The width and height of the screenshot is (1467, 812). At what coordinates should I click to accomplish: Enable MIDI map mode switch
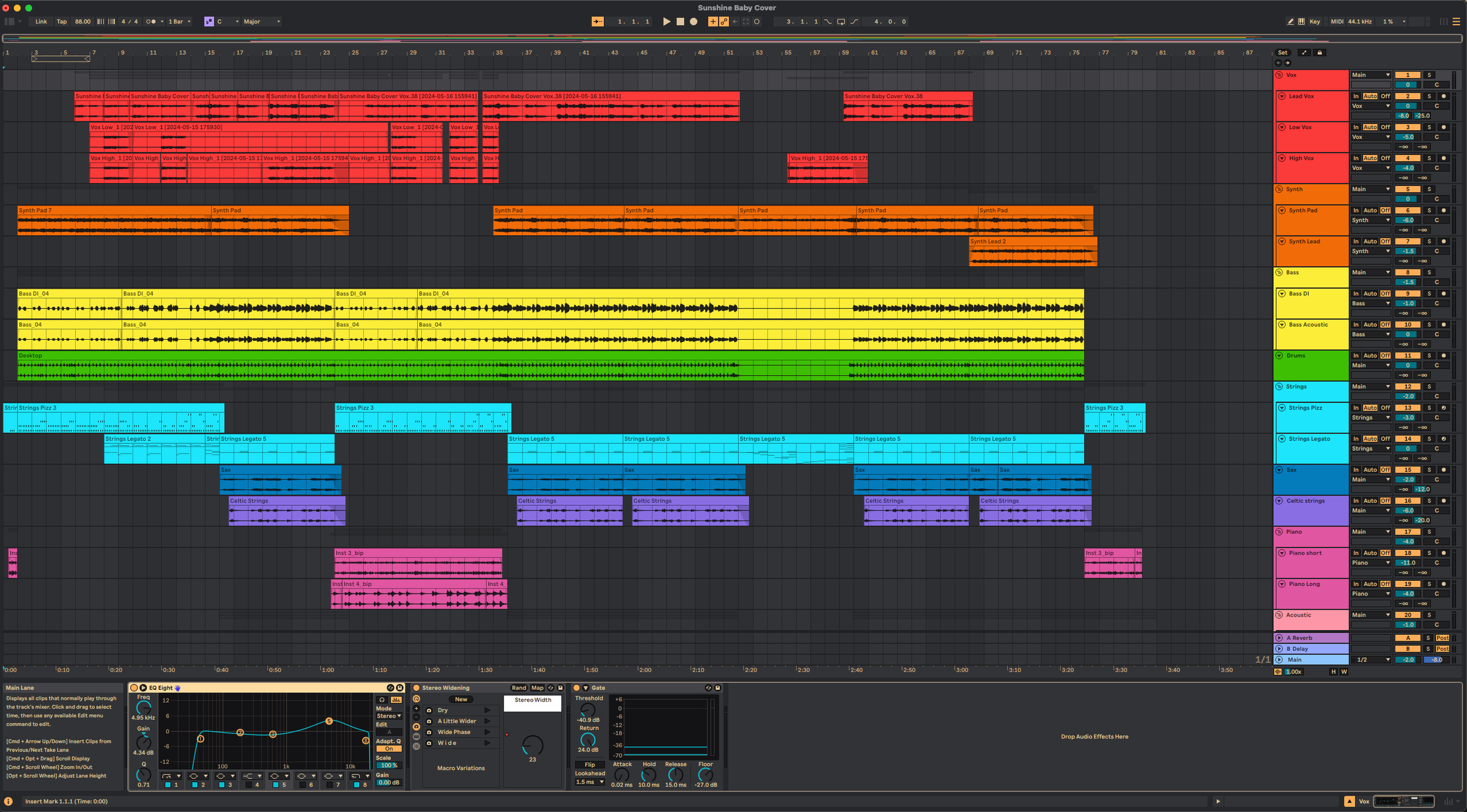pos(1336,22)
